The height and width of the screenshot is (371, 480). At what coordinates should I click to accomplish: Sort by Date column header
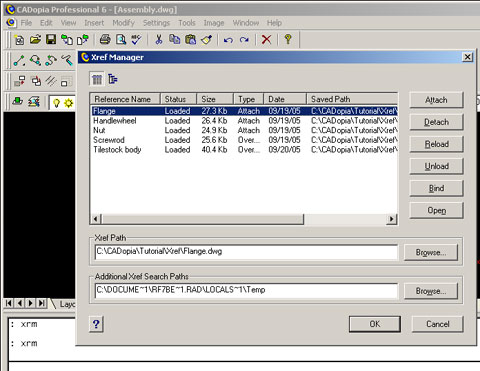pos(285,99)
